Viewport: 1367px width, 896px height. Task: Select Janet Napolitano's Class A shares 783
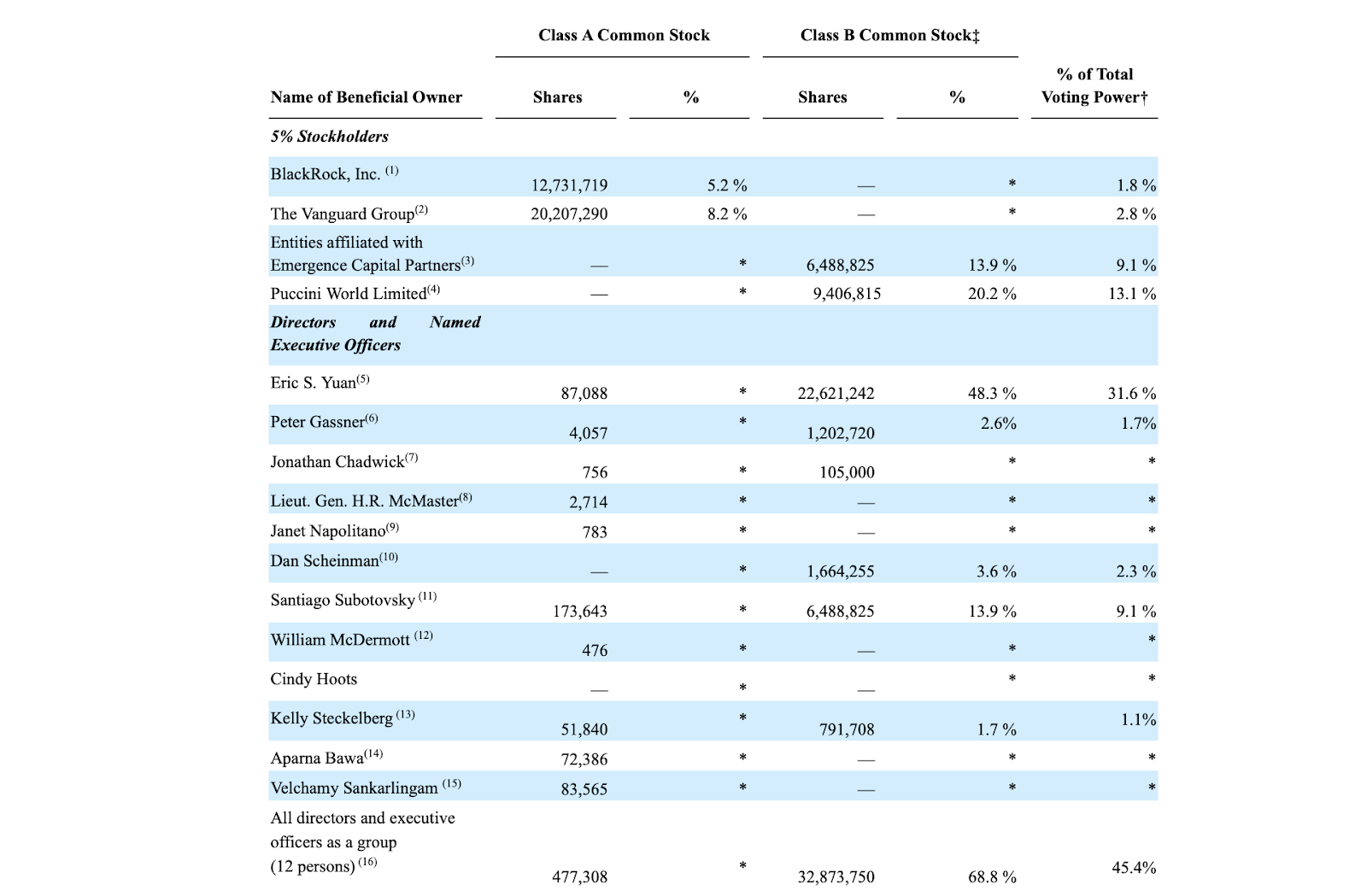point(595,532)
